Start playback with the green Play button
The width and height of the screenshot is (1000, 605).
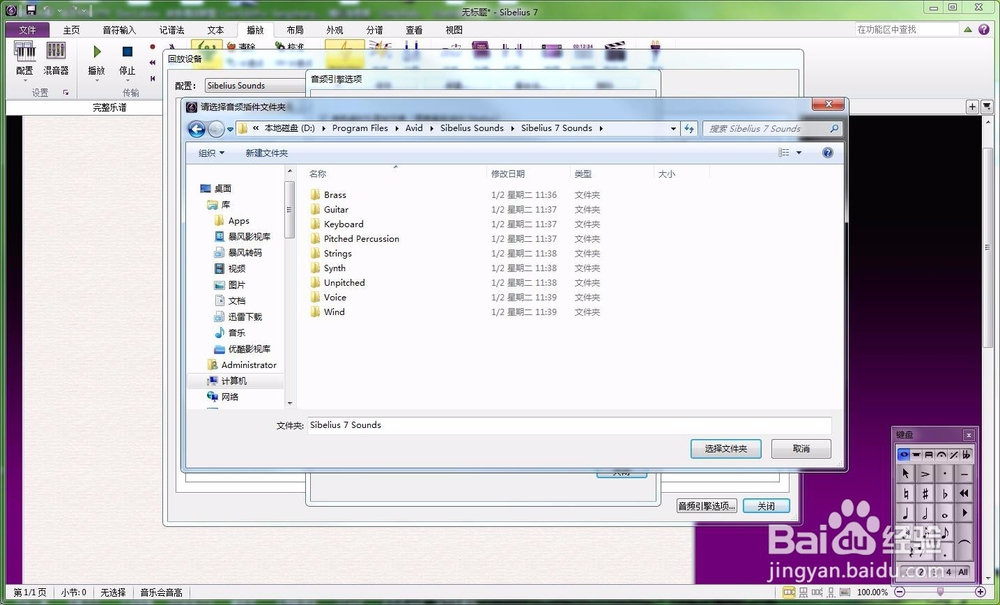[97, 52]
